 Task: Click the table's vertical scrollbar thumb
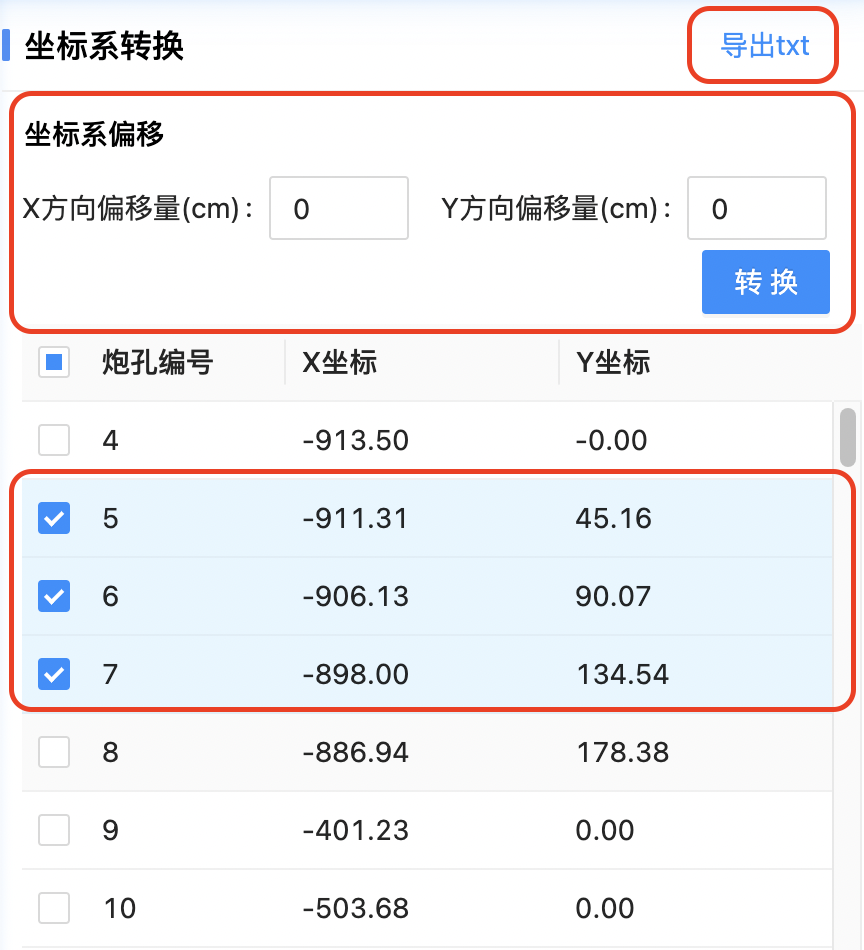848,436
